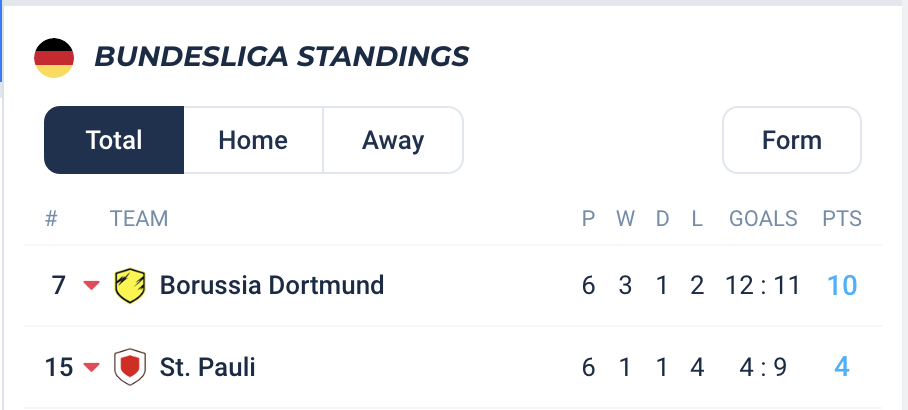Click the TEAM column header
Image resolution: width=908 pixels, height=410 pixels.
(139, 219)
